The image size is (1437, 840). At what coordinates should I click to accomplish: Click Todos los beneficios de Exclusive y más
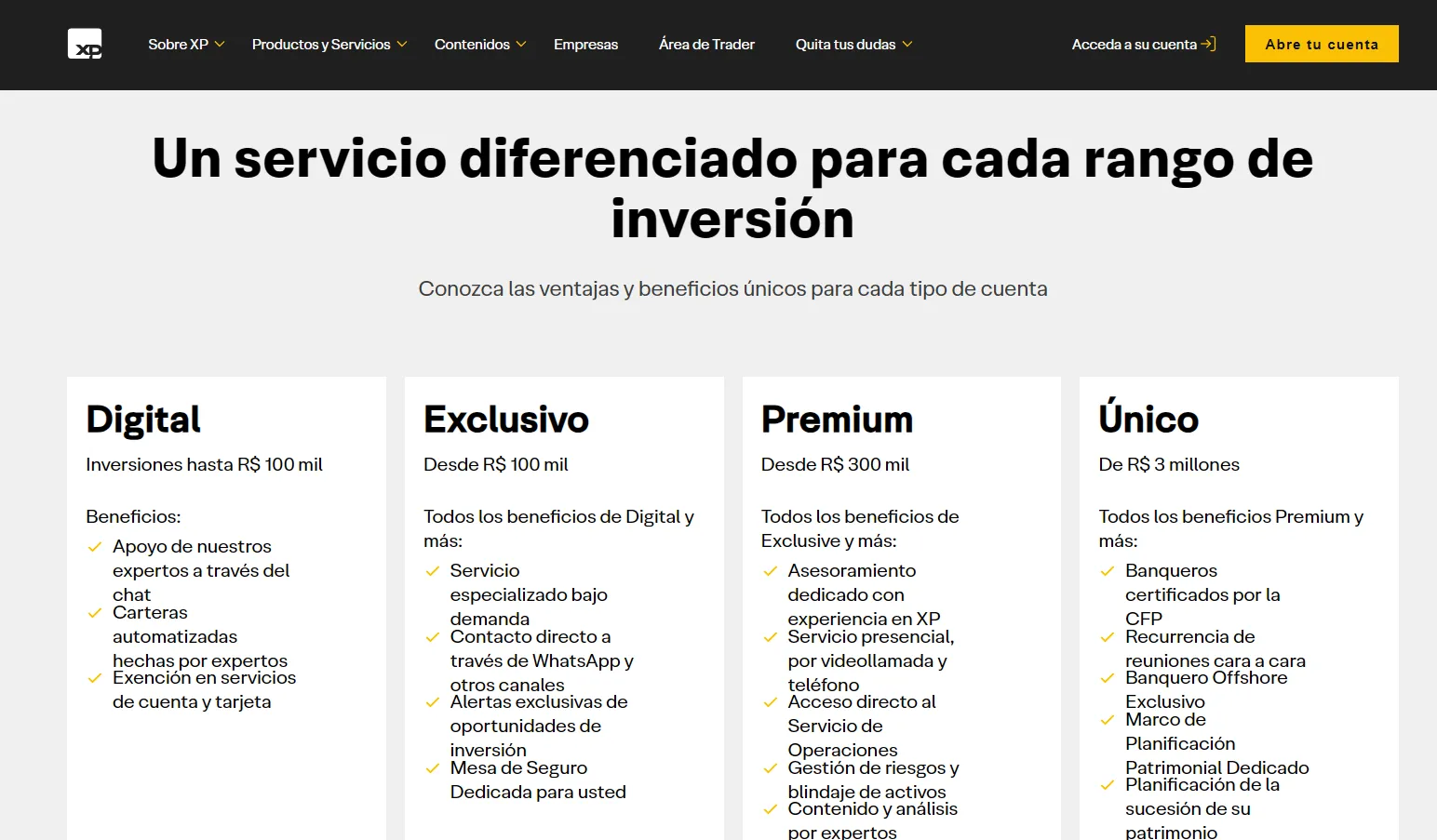(860, 528)
